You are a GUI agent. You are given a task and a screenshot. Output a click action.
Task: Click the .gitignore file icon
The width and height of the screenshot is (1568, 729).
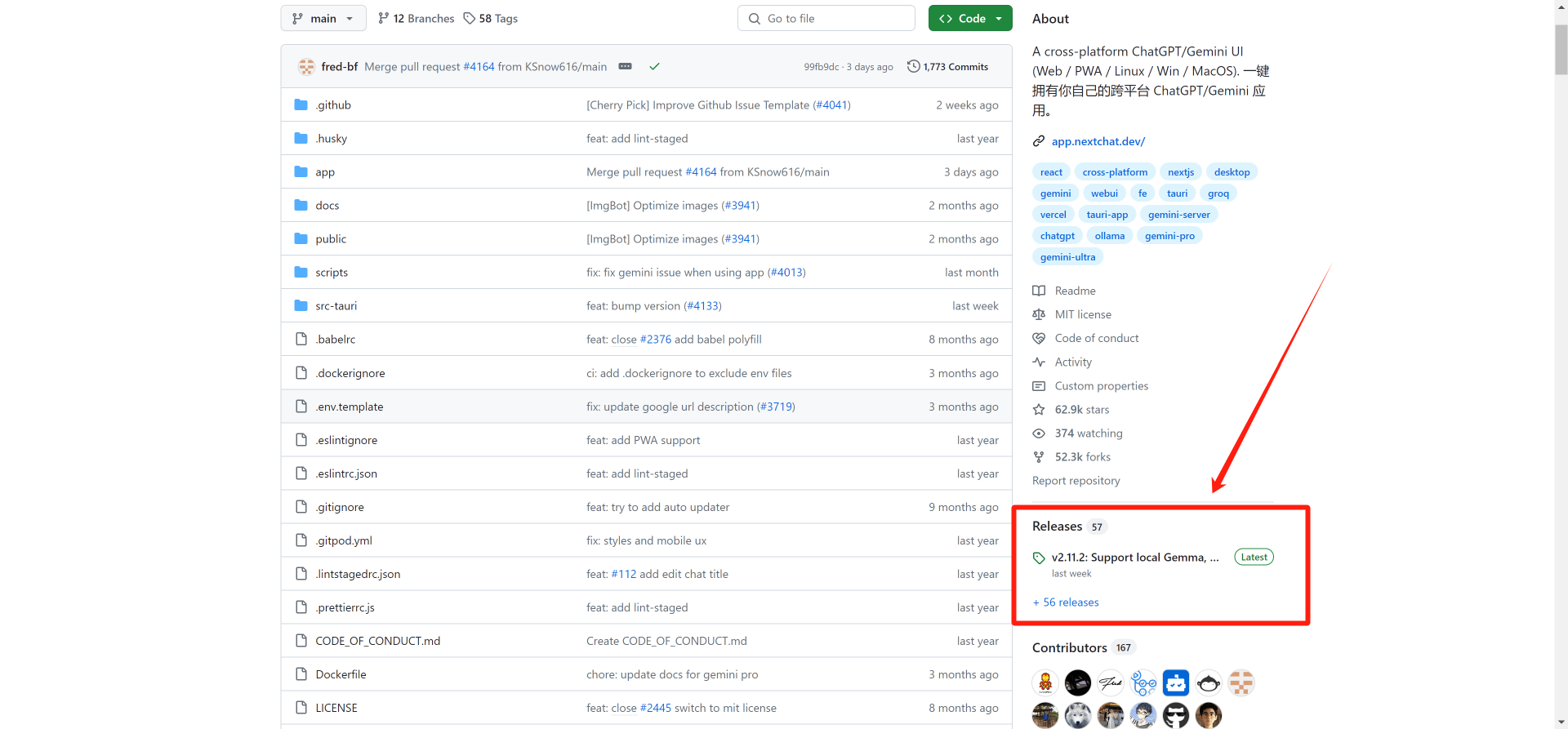tap(301, 506)
